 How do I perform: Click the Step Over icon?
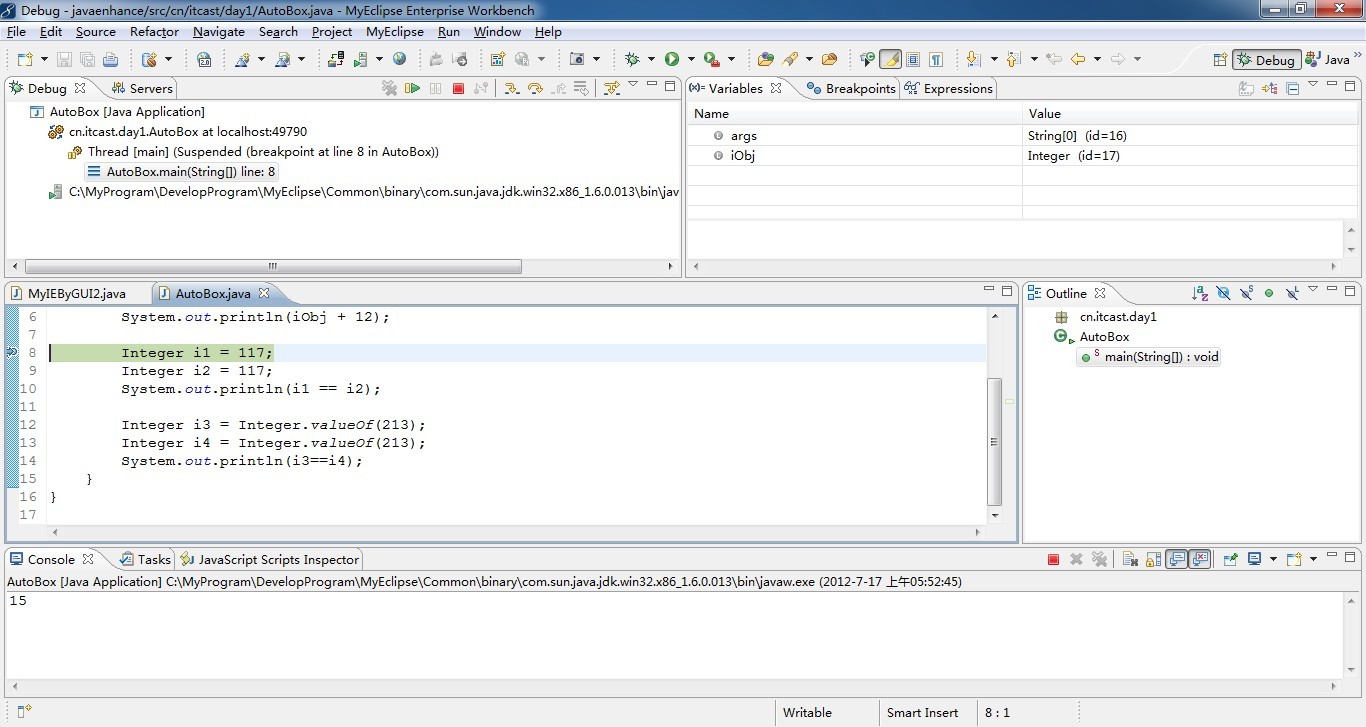click(x=535, y=88)
